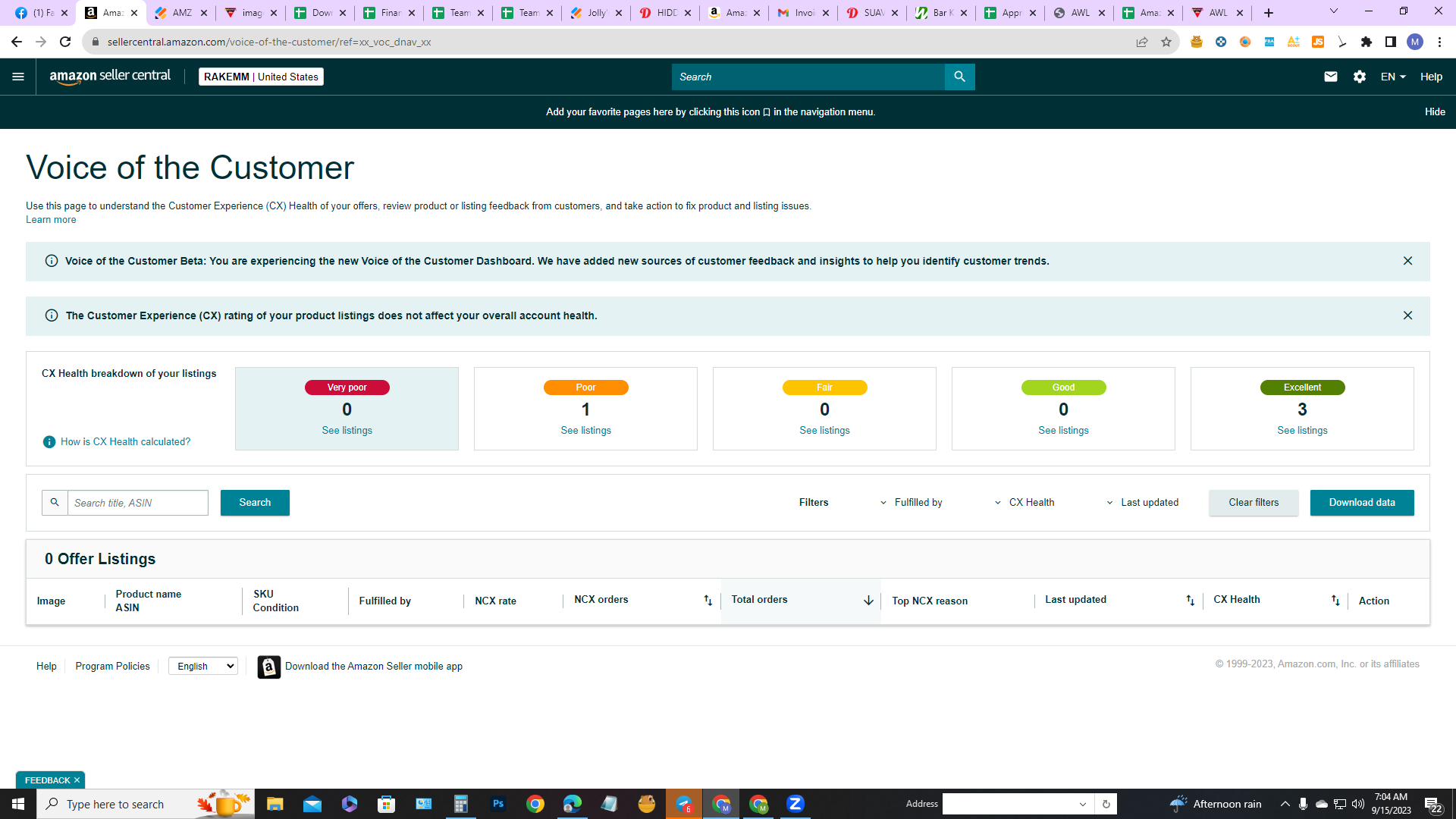Sort CX Health column arrows
Screen dimensions: 1456x819
[x=1335, y=601]
